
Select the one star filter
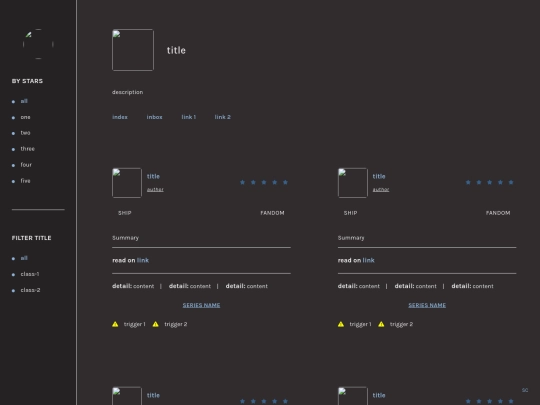click(25, 117)
